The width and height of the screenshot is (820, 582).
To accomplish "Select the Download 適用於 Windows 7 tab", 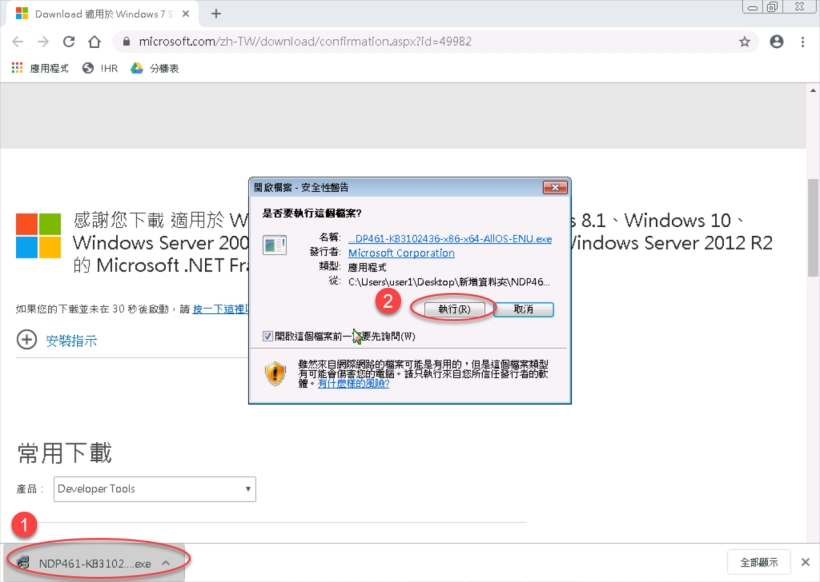I will coord(102,14).
